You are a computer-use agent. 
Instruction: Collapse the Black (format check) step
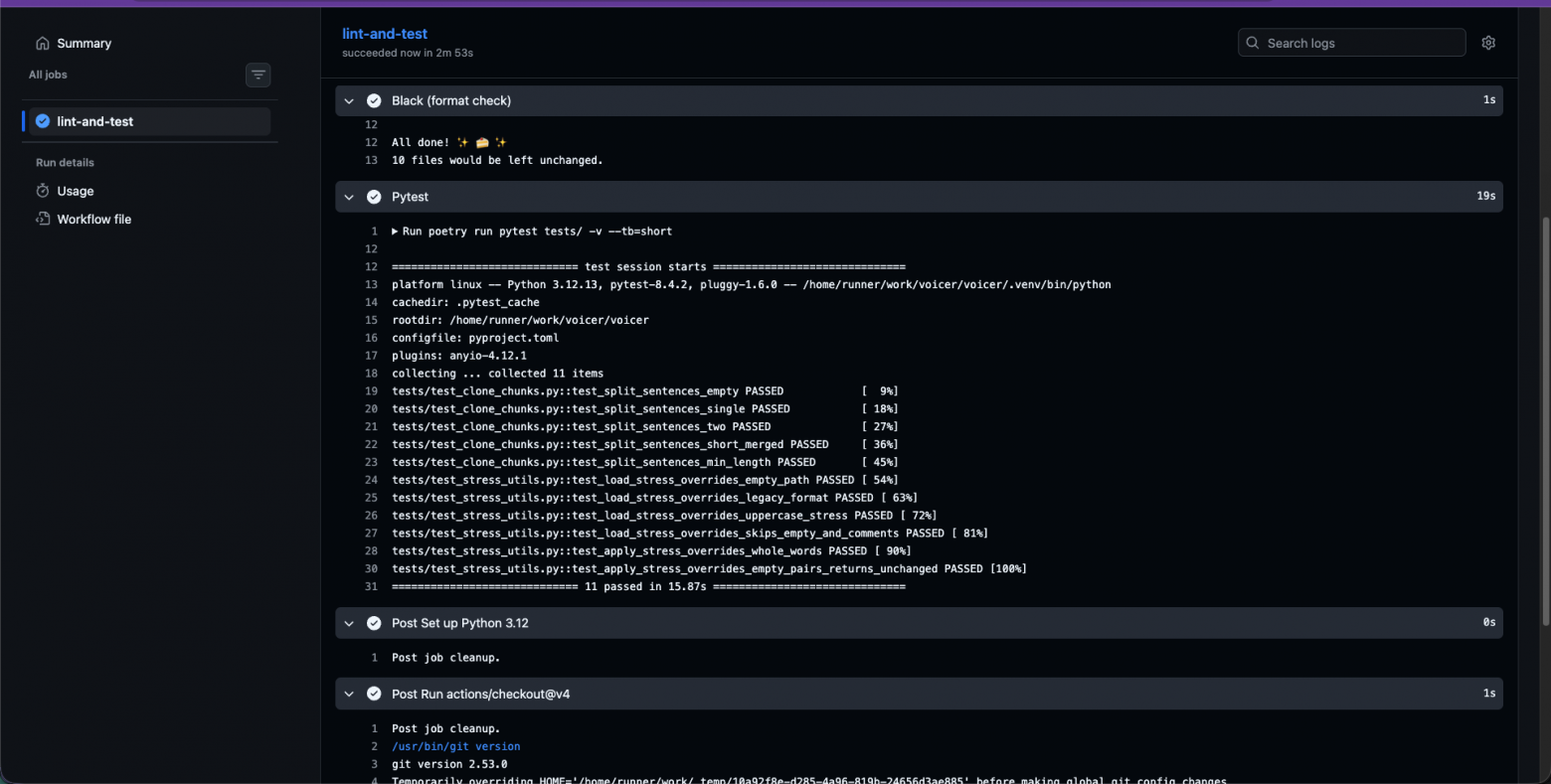(x=349, y=100)
